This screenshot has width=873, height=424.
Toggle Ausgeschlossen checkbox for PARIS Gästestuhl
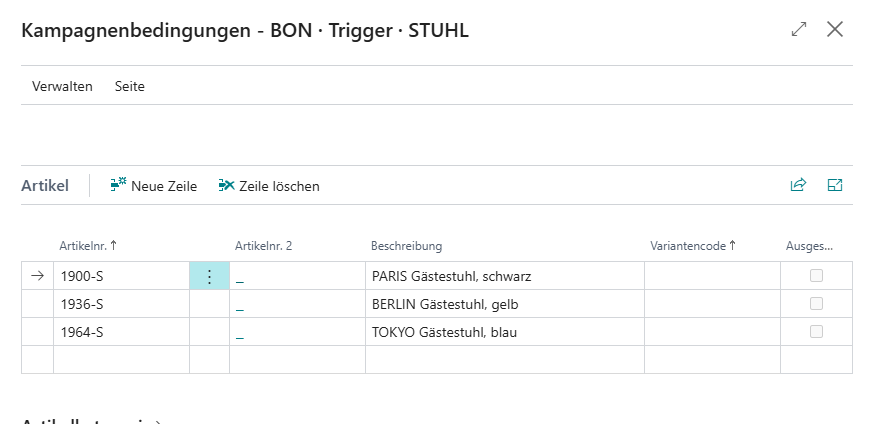click(x=817, y=276)
